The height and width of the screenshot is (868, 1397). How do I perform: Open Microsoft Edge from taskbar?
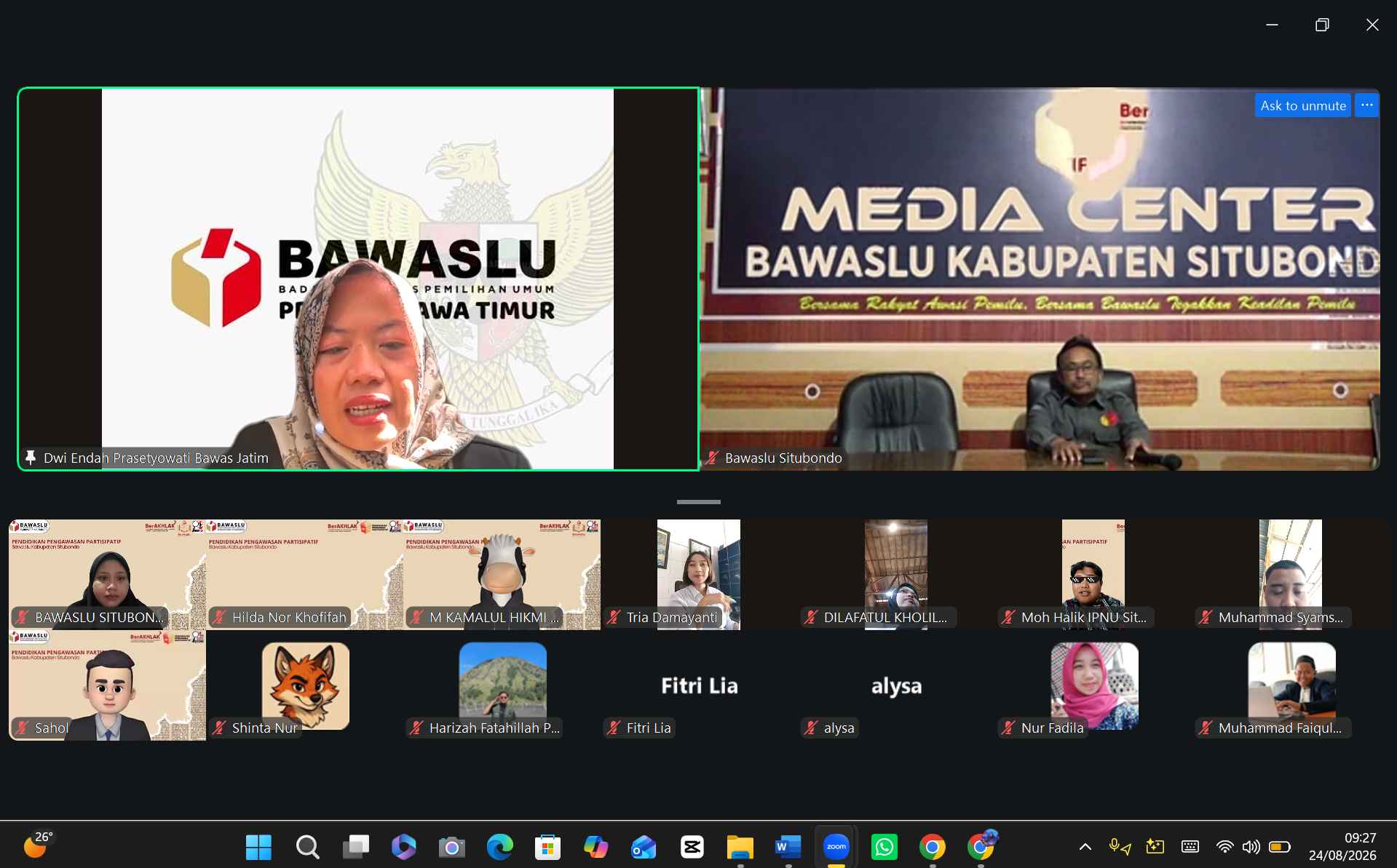coord(499,847)
